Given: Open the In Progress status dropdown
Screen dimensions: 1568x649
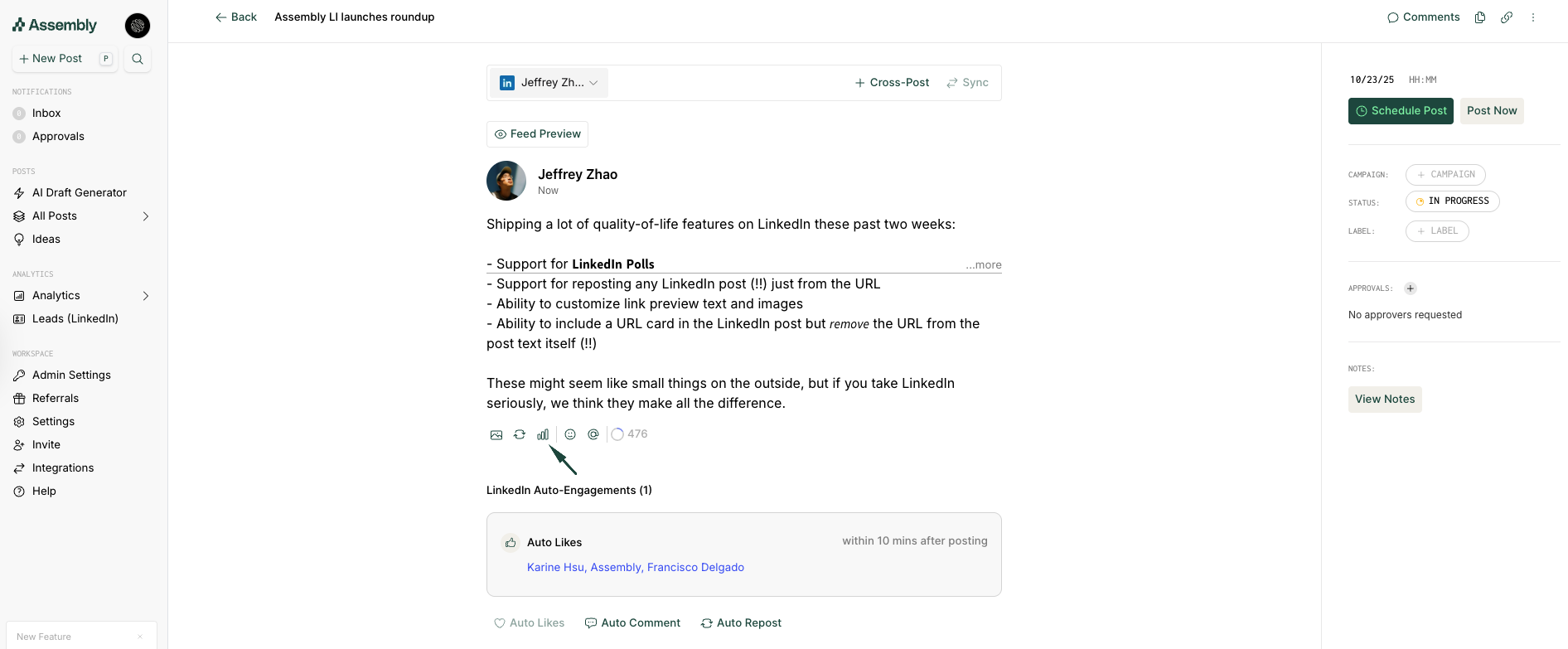Looking at the screenshot, I should 1452,201.
